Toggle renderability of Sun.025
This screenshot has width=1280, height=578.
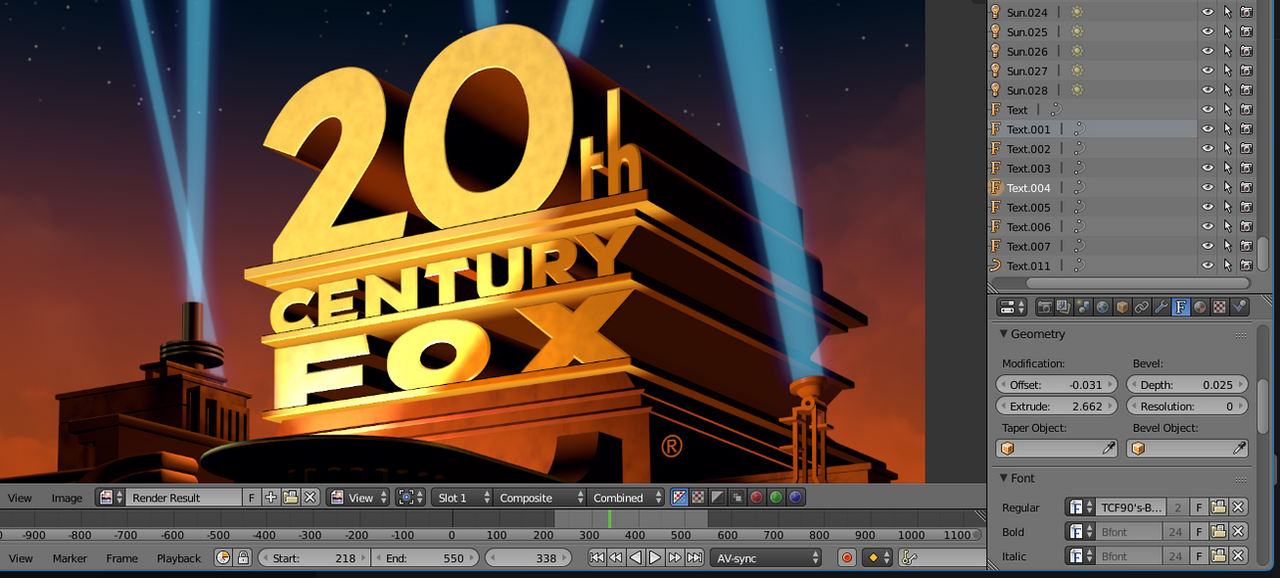tap(1246, 32)
